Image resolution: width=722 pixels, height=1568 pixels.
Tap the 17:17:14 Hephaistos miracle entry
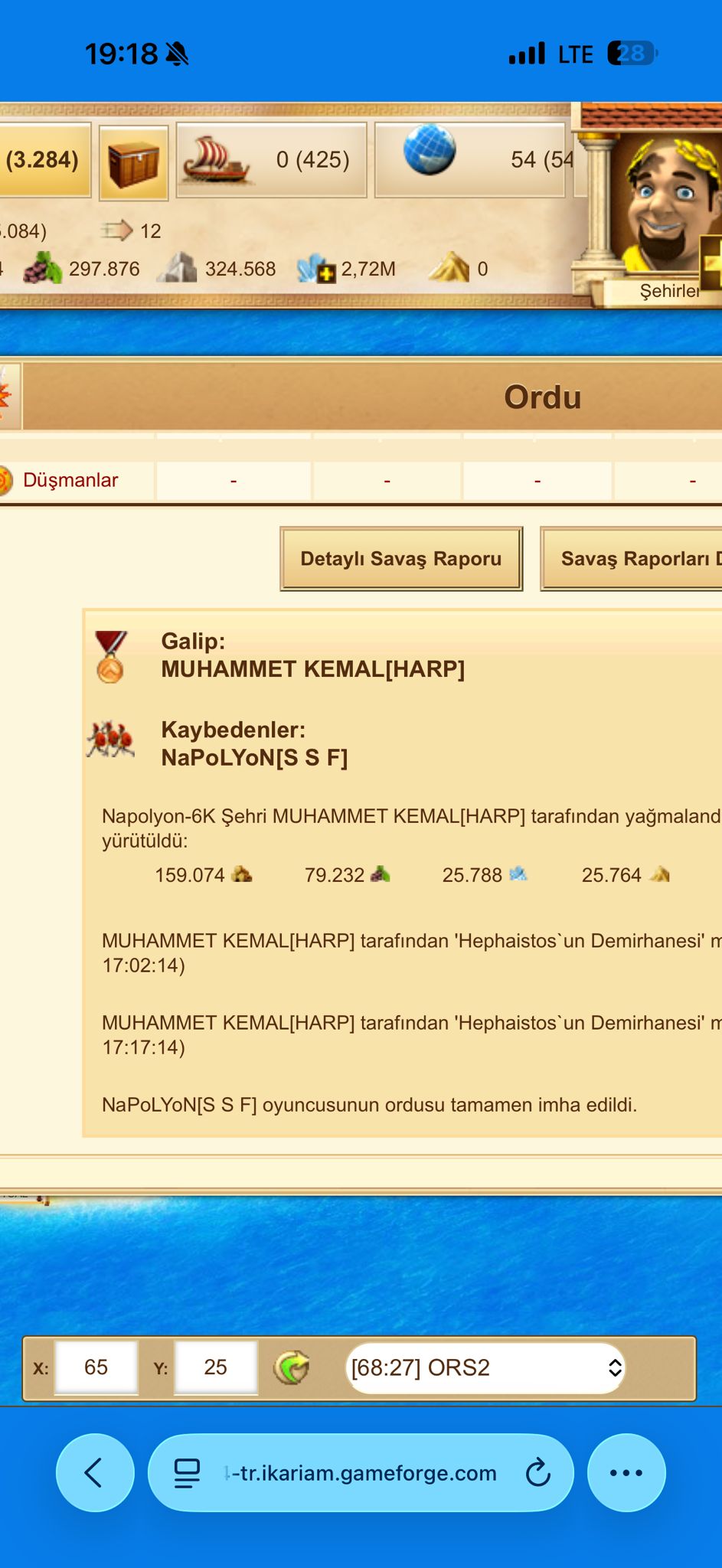[412, 1034]
